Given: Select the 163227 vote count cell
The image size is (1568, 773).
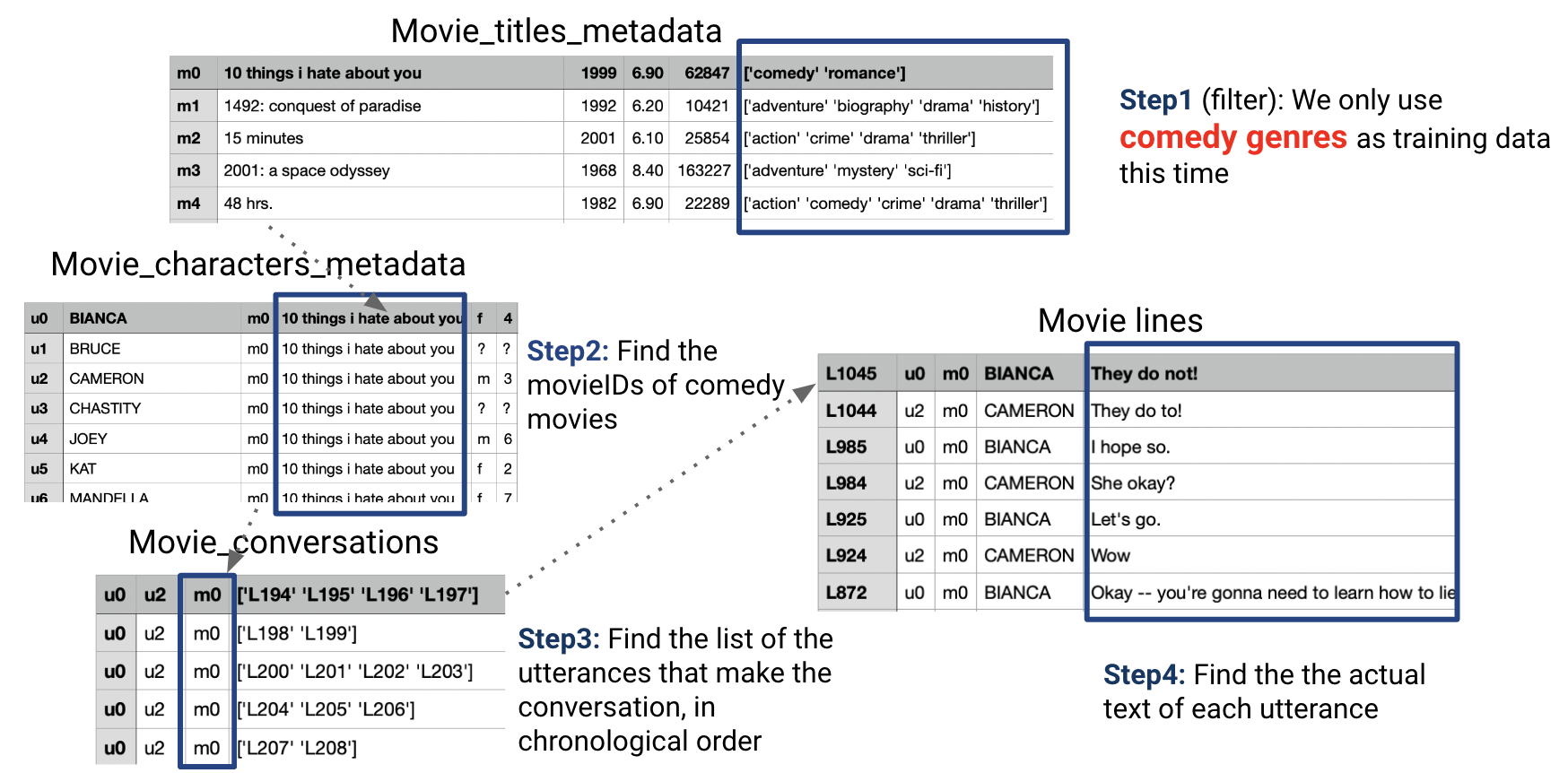Looking at the screenshot, I should [703, 170].
